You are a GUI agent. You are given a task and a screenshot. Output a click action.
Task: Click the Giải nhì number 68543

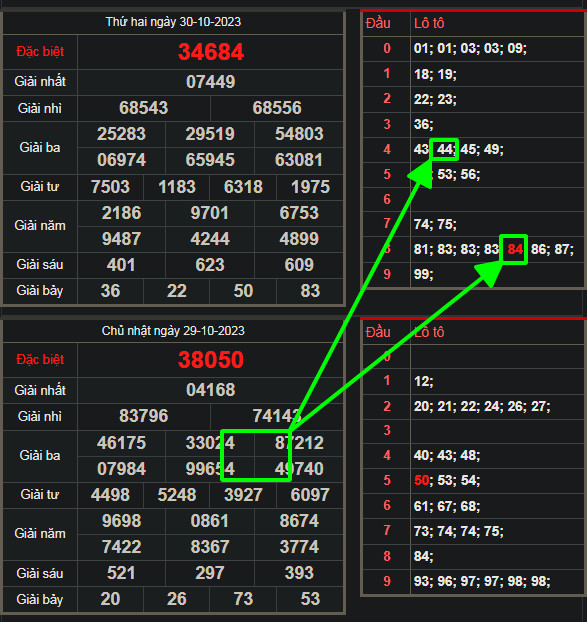point(144,108)
